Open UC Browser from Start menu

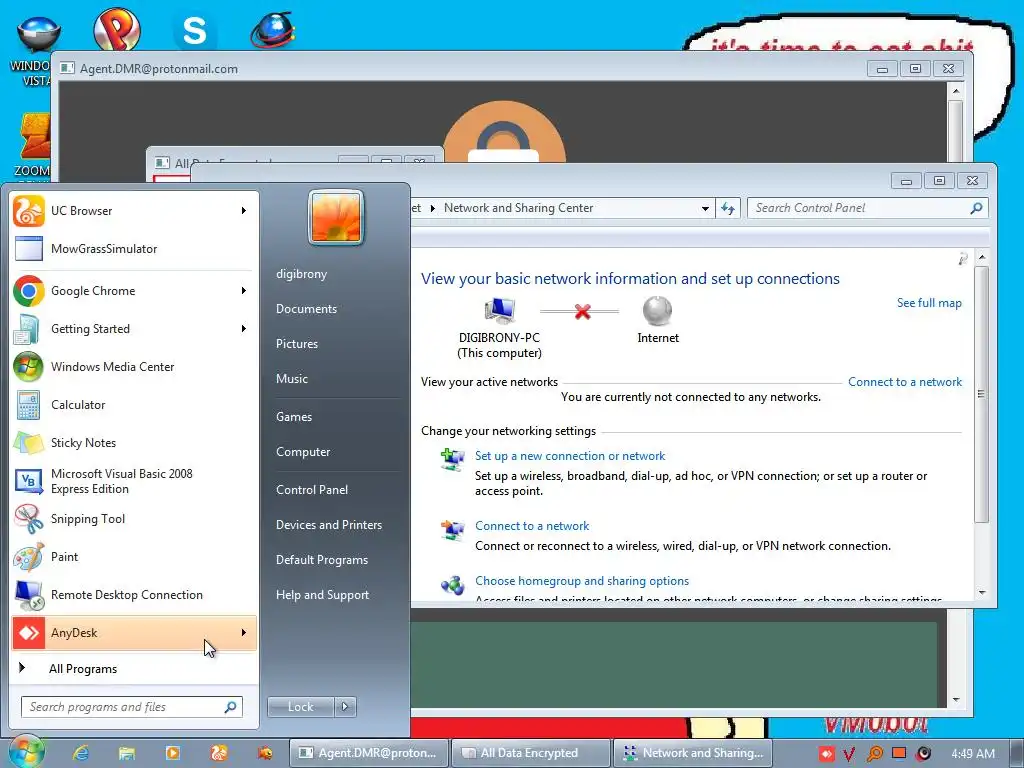coord(134,211)
